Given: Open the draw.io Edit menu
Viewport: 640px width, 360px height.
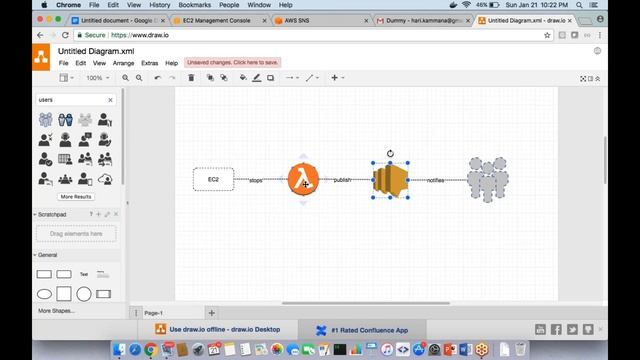Looking at the screenshot, I should 80,63.
